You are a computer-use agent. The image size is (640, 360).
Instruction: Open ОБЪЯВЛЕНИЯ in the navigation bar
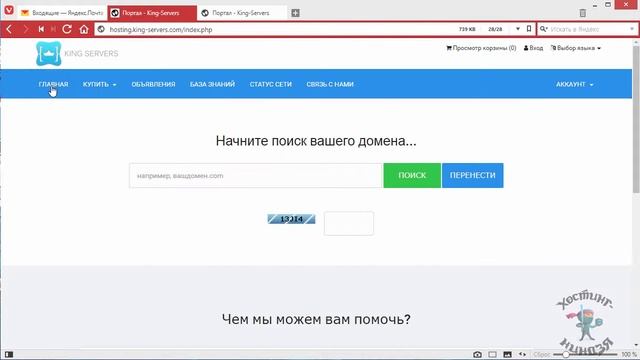pos(153,84)
